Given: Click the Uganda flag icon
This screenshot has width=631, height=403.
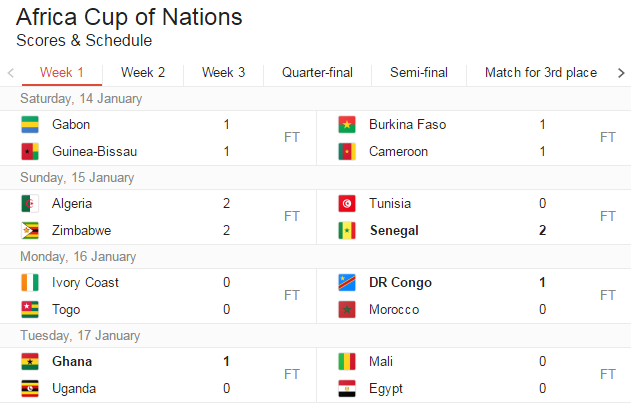Looking at the screenshot, I should (30, 388).
